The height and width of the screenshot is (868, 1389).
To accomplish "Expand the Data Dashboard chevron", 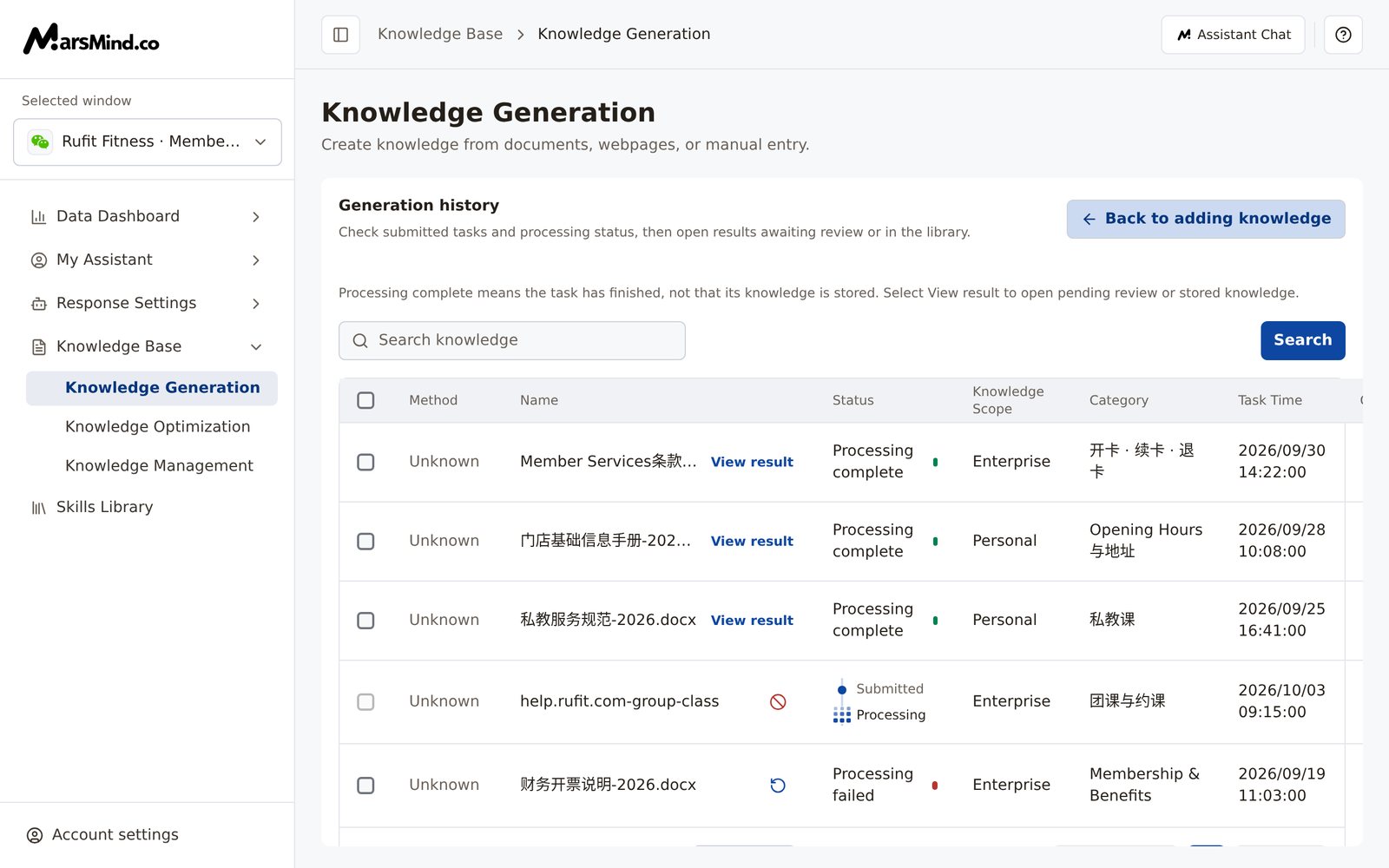I will coord(256,217).
